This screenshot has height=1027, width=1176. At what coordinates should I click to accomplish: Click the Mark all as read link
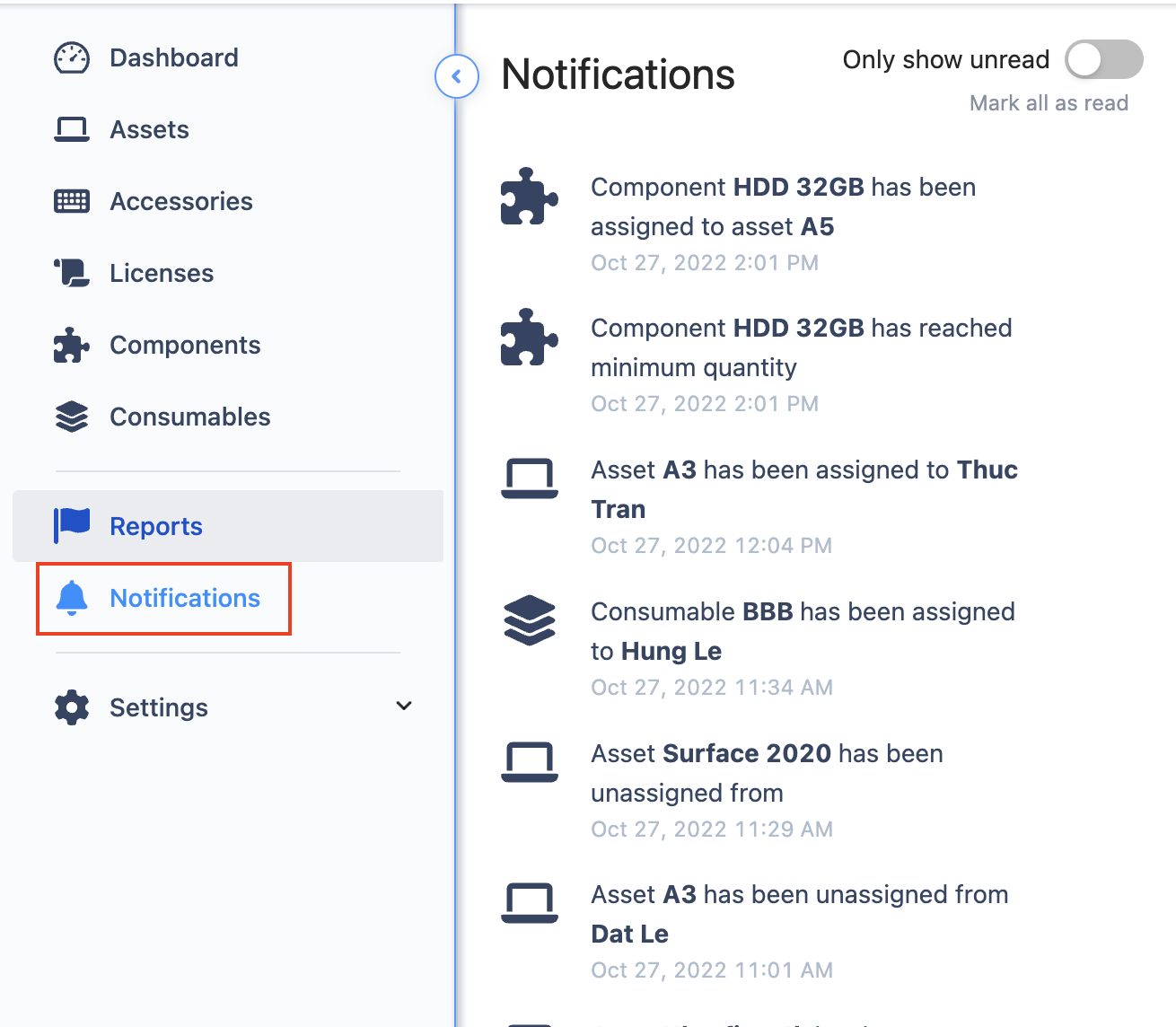coord(1049,102)
